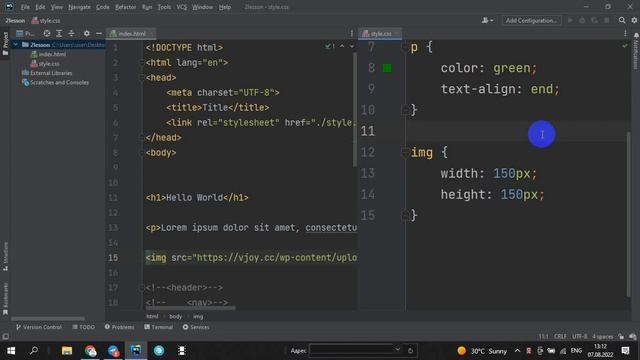This screenshot has width=640, height=360.
Task: Click the UTF-8 encoding in status bar
Action: 580,337
